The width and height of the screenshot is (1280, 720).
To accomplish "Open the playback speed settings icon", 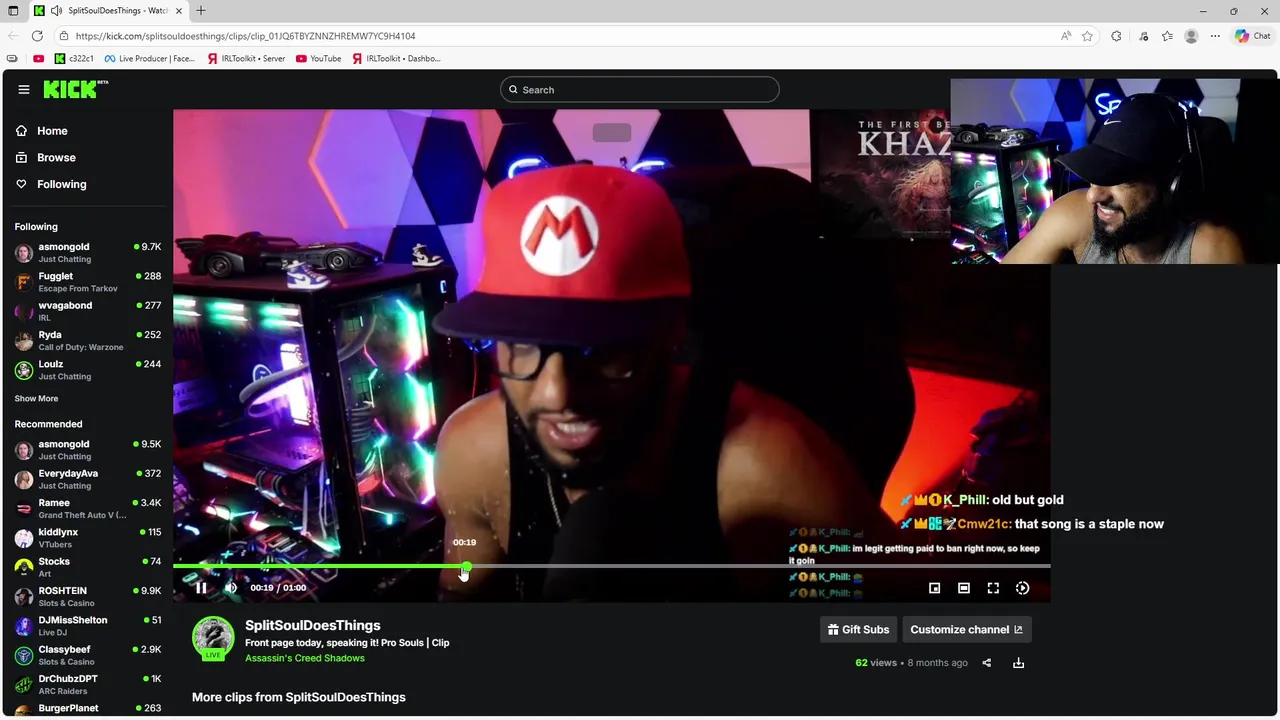I will [x=1022, y=588].
